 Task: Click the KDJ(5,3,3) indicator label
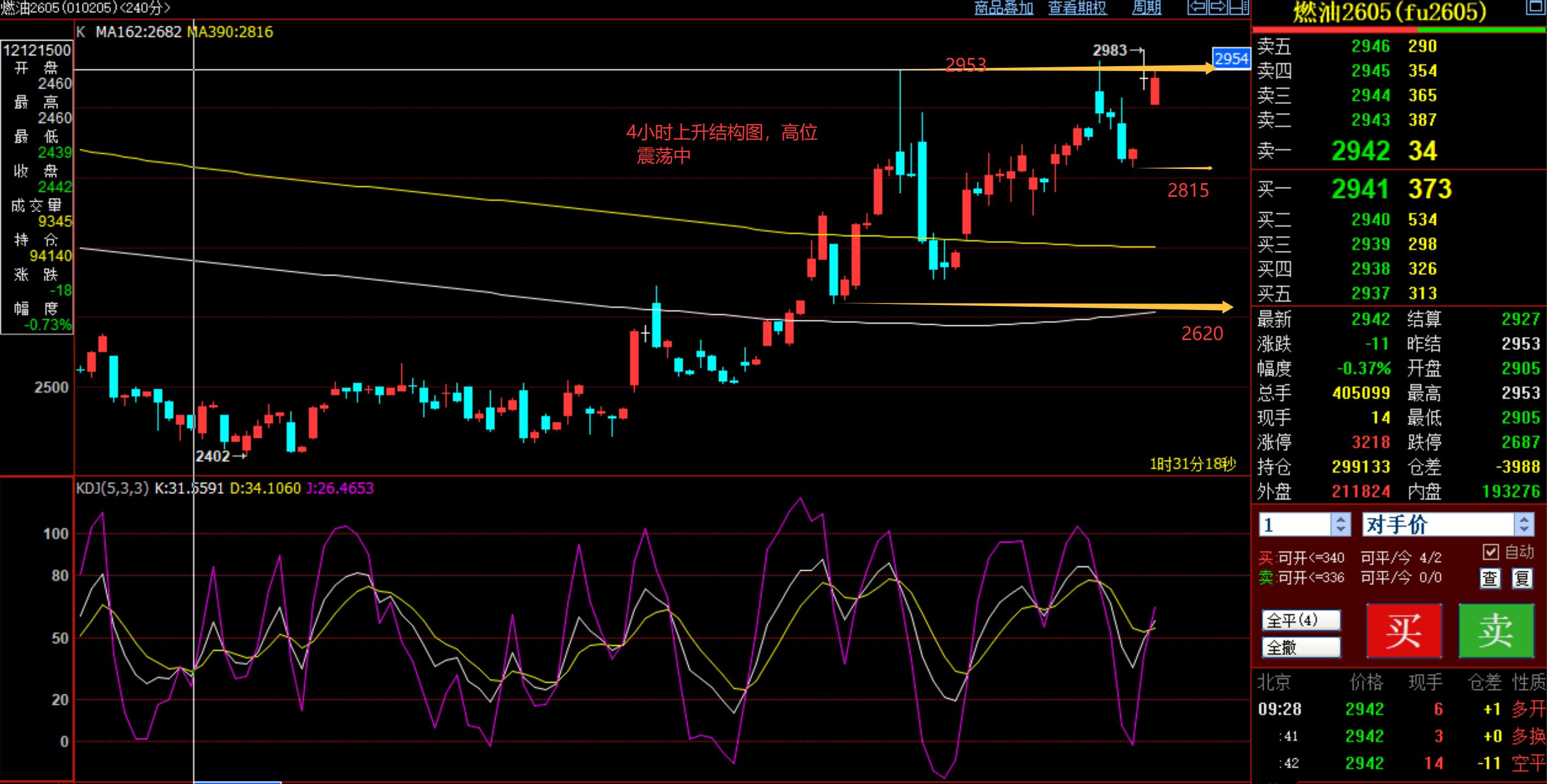point(112,488)
